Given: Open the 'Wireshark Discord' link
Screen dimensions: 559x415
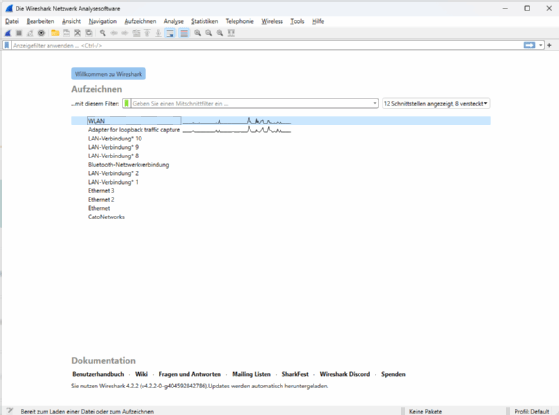Looking at the screenshot, I should click(x=345, y=374).
